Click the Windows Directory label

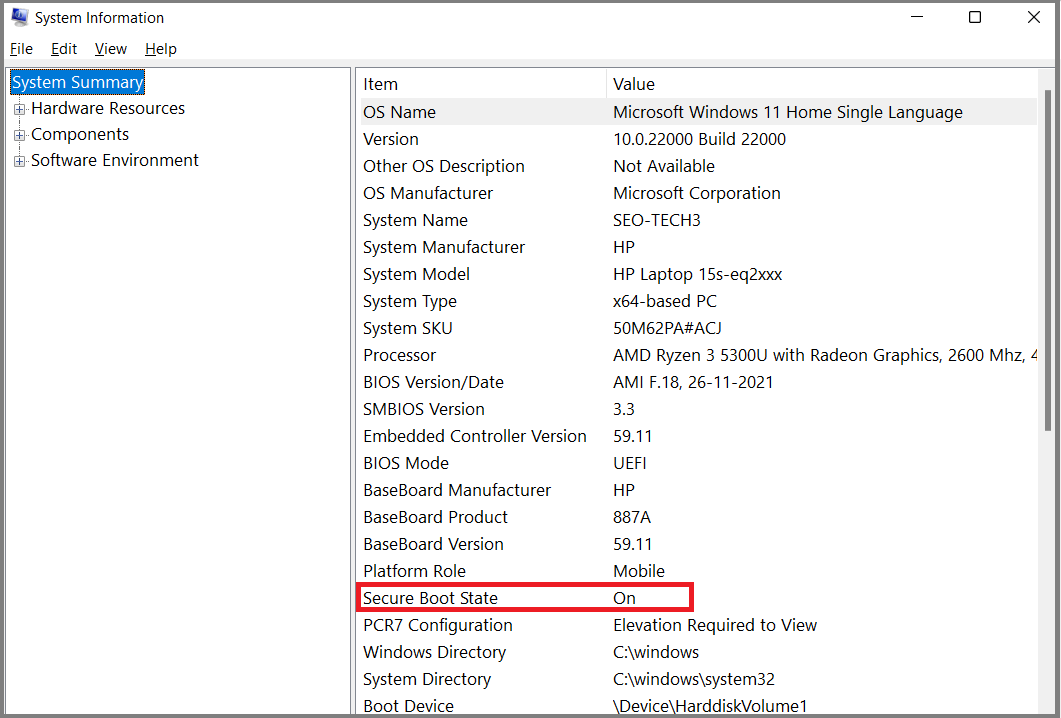coord(434,652)
